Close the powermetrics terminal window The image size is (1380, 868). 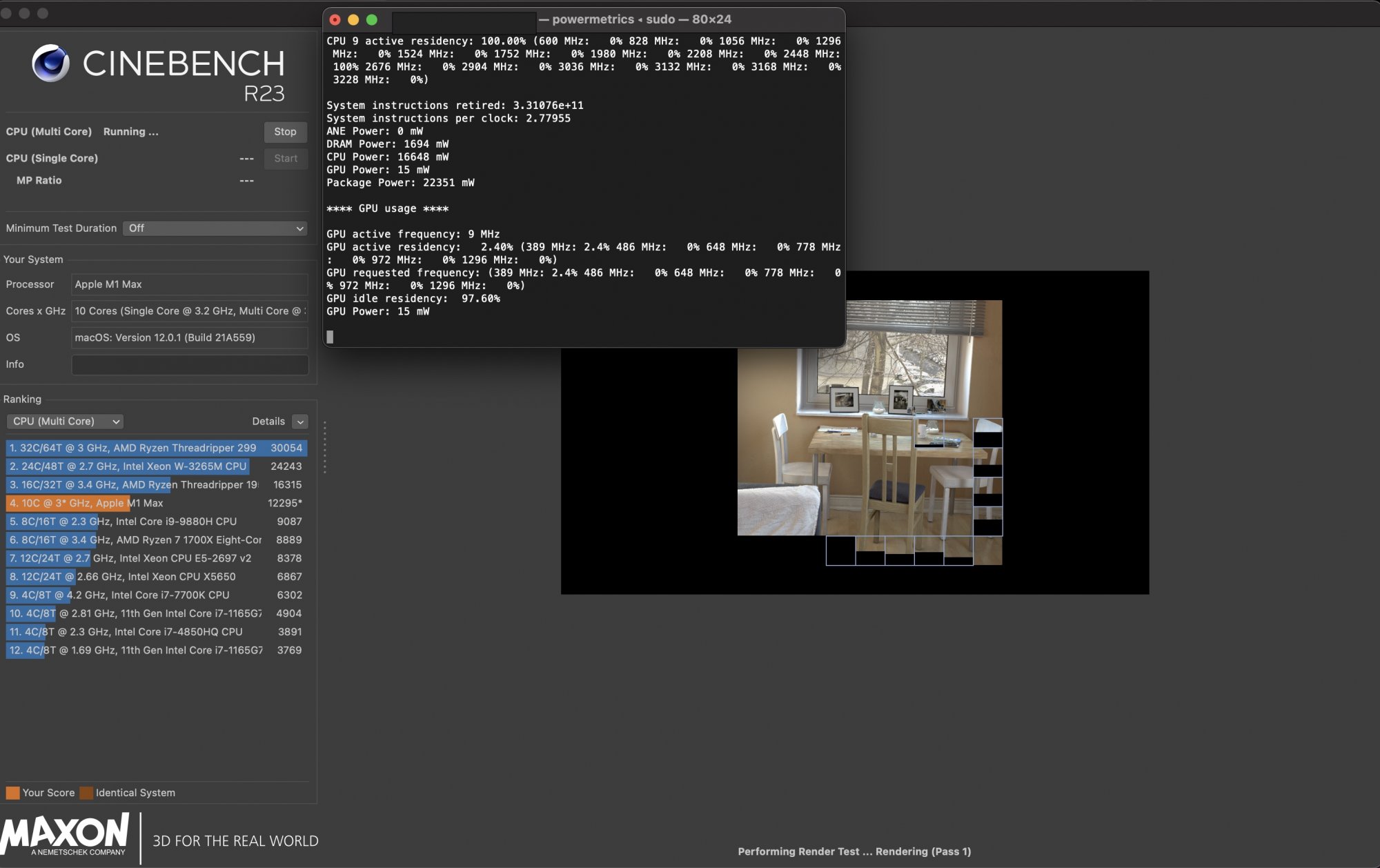(x=335, y=20)
